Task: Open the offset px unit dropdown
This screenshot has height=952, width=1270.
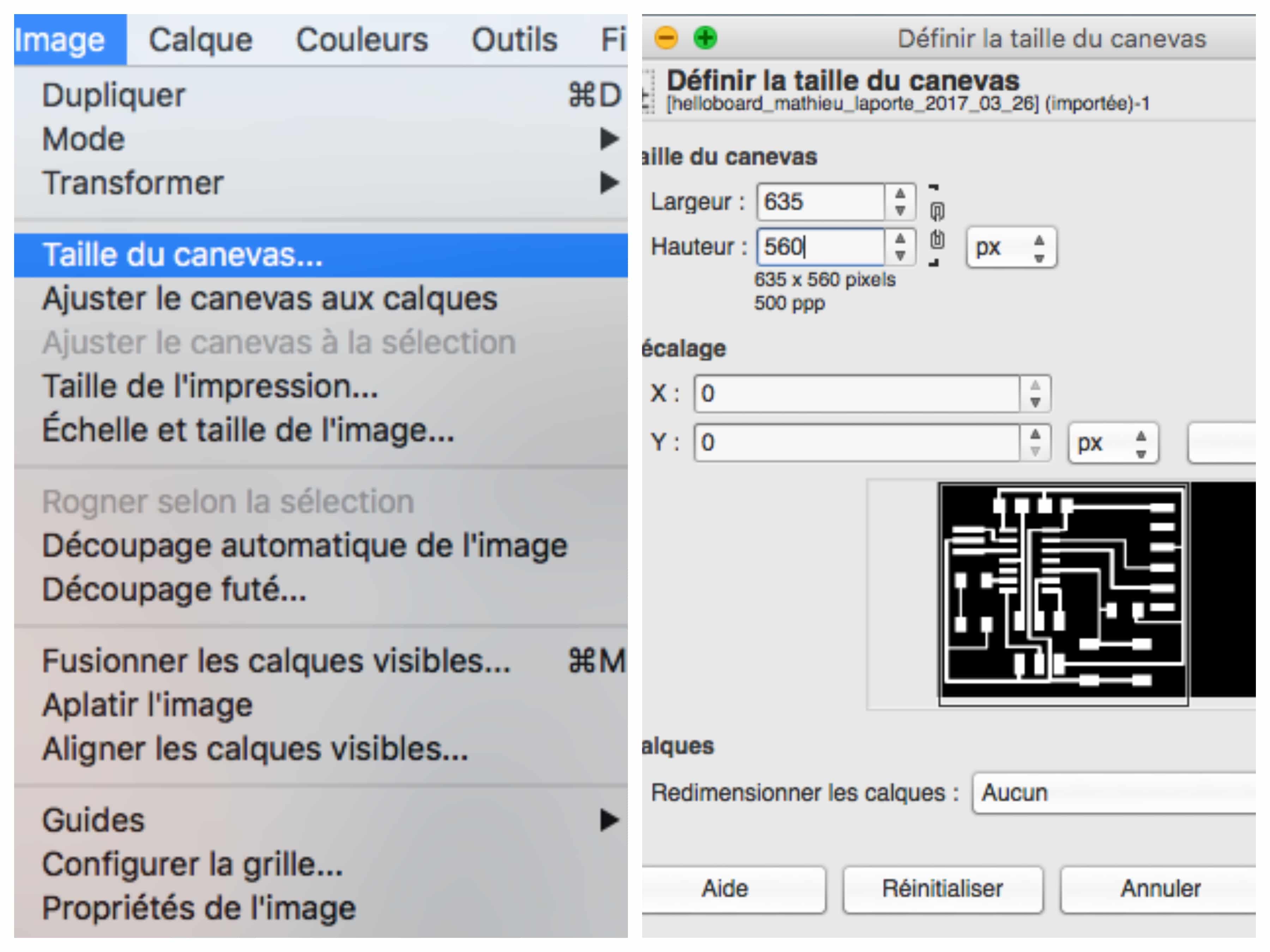Action: click(x=1113, y=443)
